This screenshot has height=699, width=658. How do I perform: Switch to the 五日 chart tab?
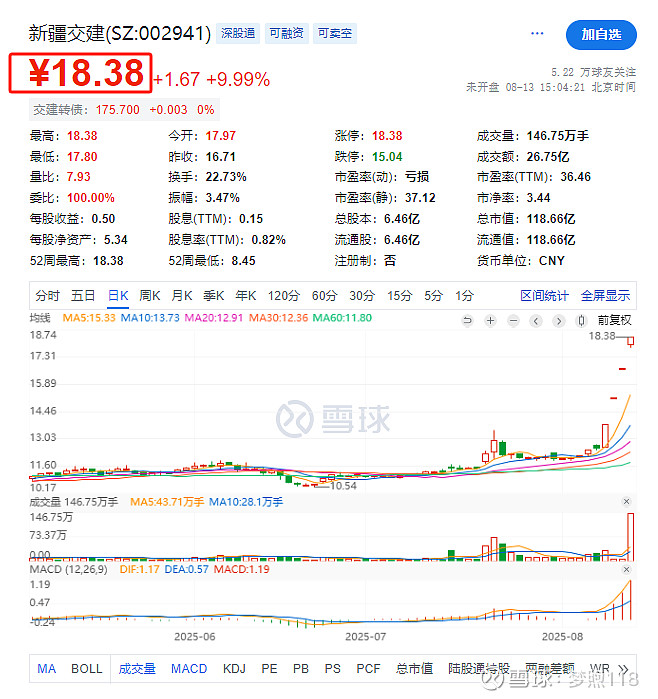click(x=83, y=296)
